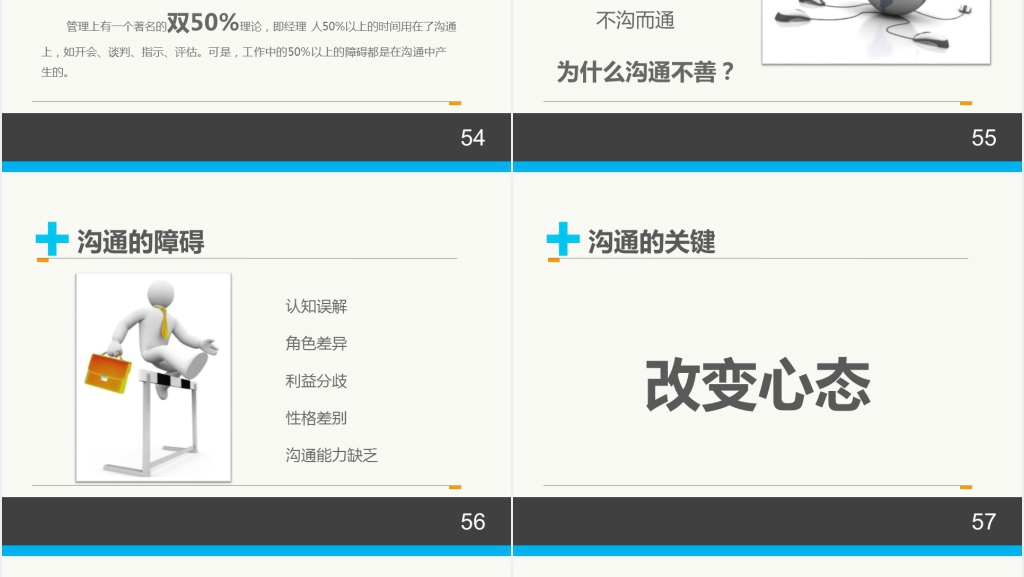Click the 沟通能力缺乏 list item

tap(332, 455)
